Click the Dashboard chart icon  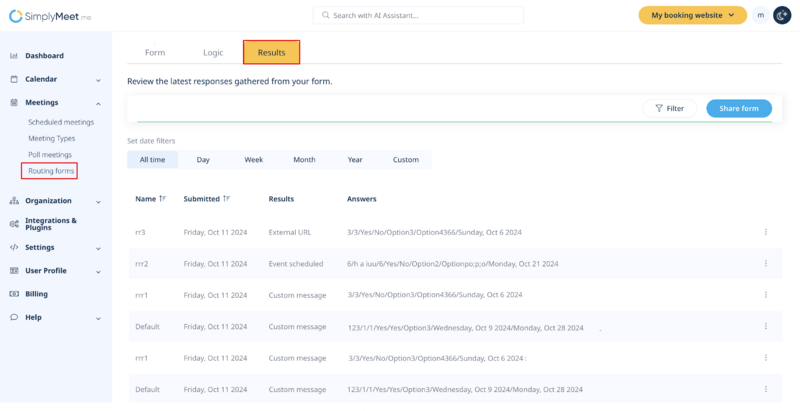[14, 56]
